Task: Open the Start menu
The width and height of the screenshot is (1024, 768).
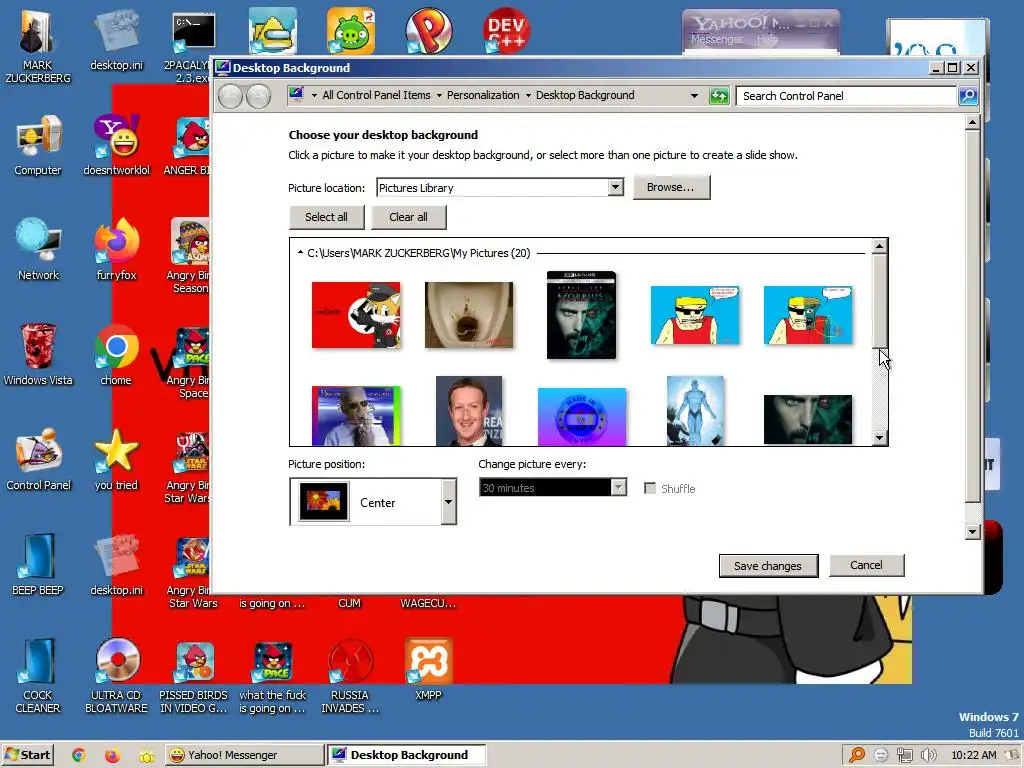Action: click(27, 755)
